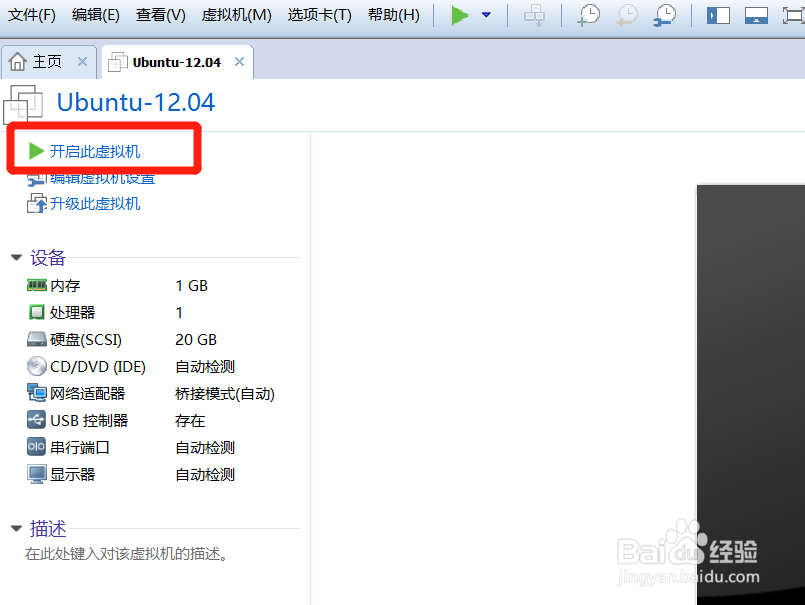805x605 pixels.
Task: Click the thumbnail bar view icon
Action: (x=756, y=15)
